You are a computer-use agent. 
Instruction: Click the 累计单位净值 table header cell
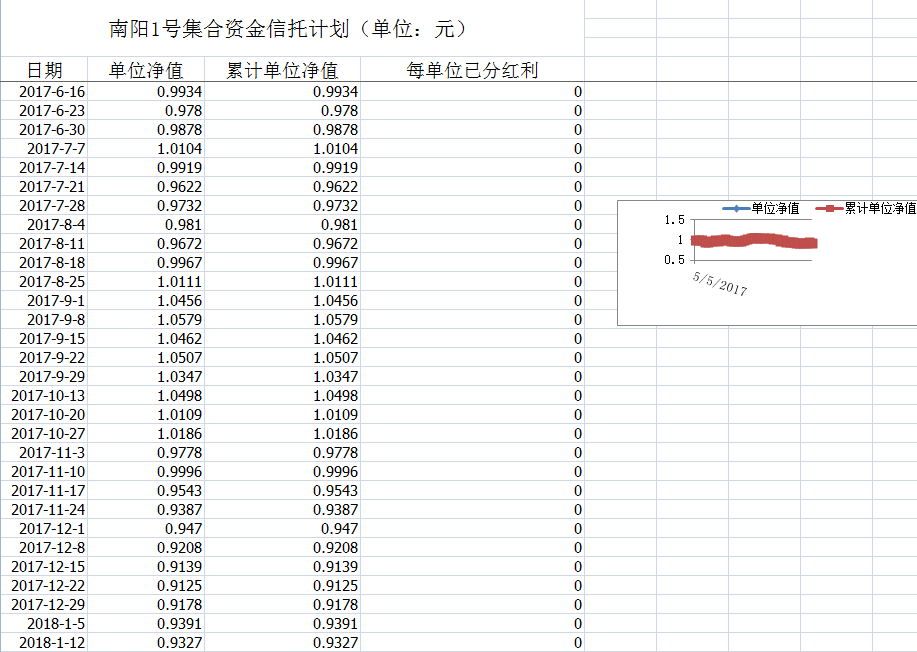pyautogui.click(x=282, y=70)
